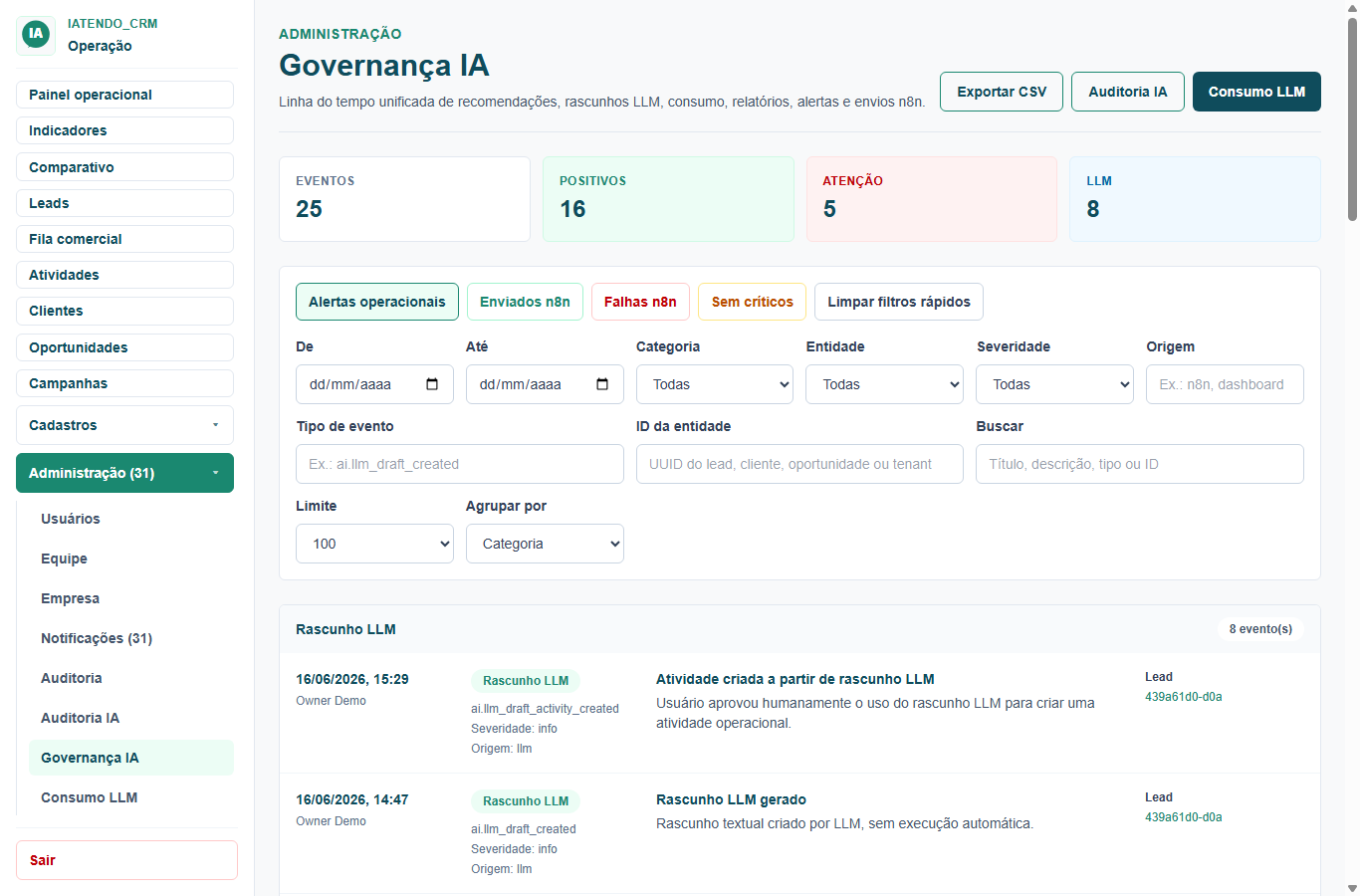Click the '8 evento(s)' count badge

tap(1260, 629)
